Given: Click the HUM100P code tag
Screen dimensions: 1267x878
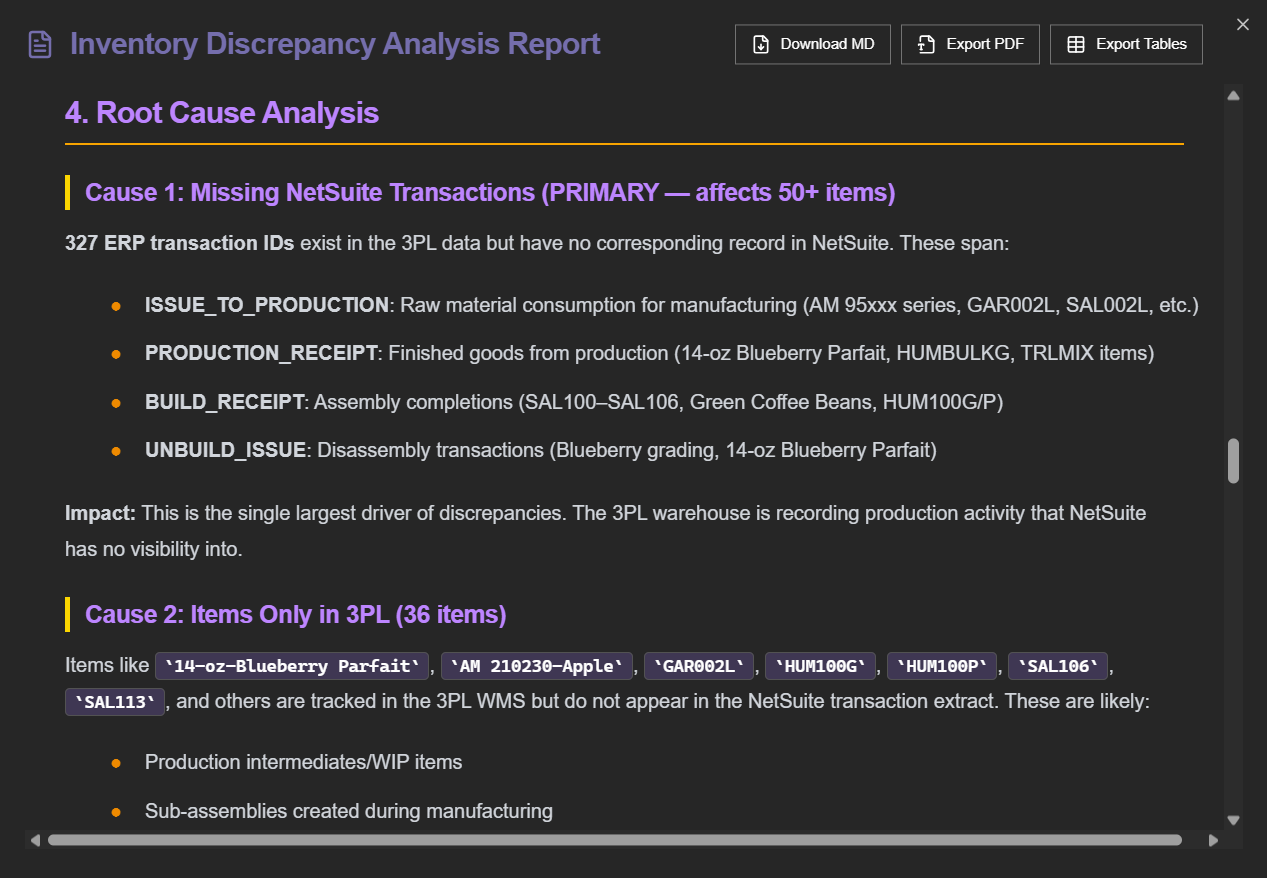Looking at the screenshot, I should tap(942, 666).
